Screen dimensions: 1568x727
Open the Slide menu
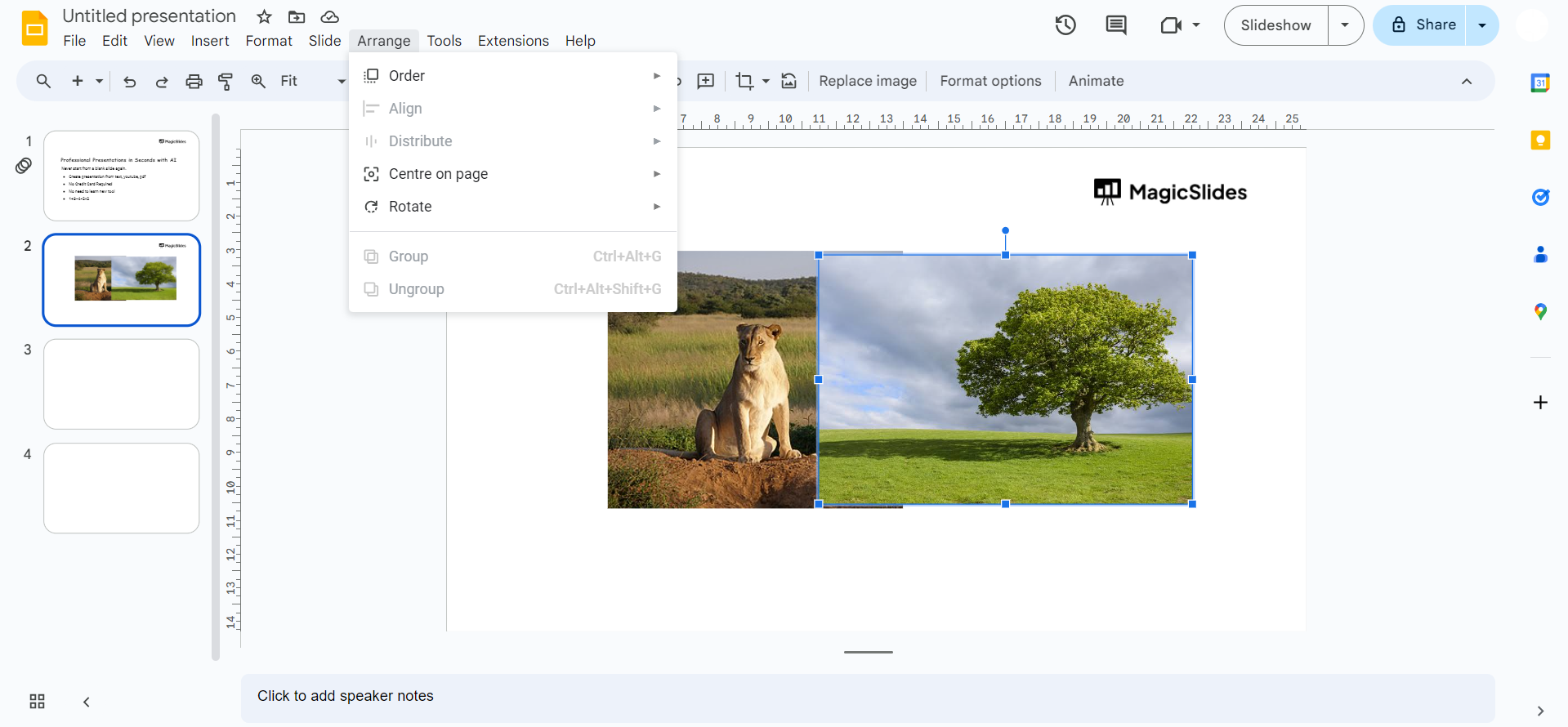tap(324, 41)
